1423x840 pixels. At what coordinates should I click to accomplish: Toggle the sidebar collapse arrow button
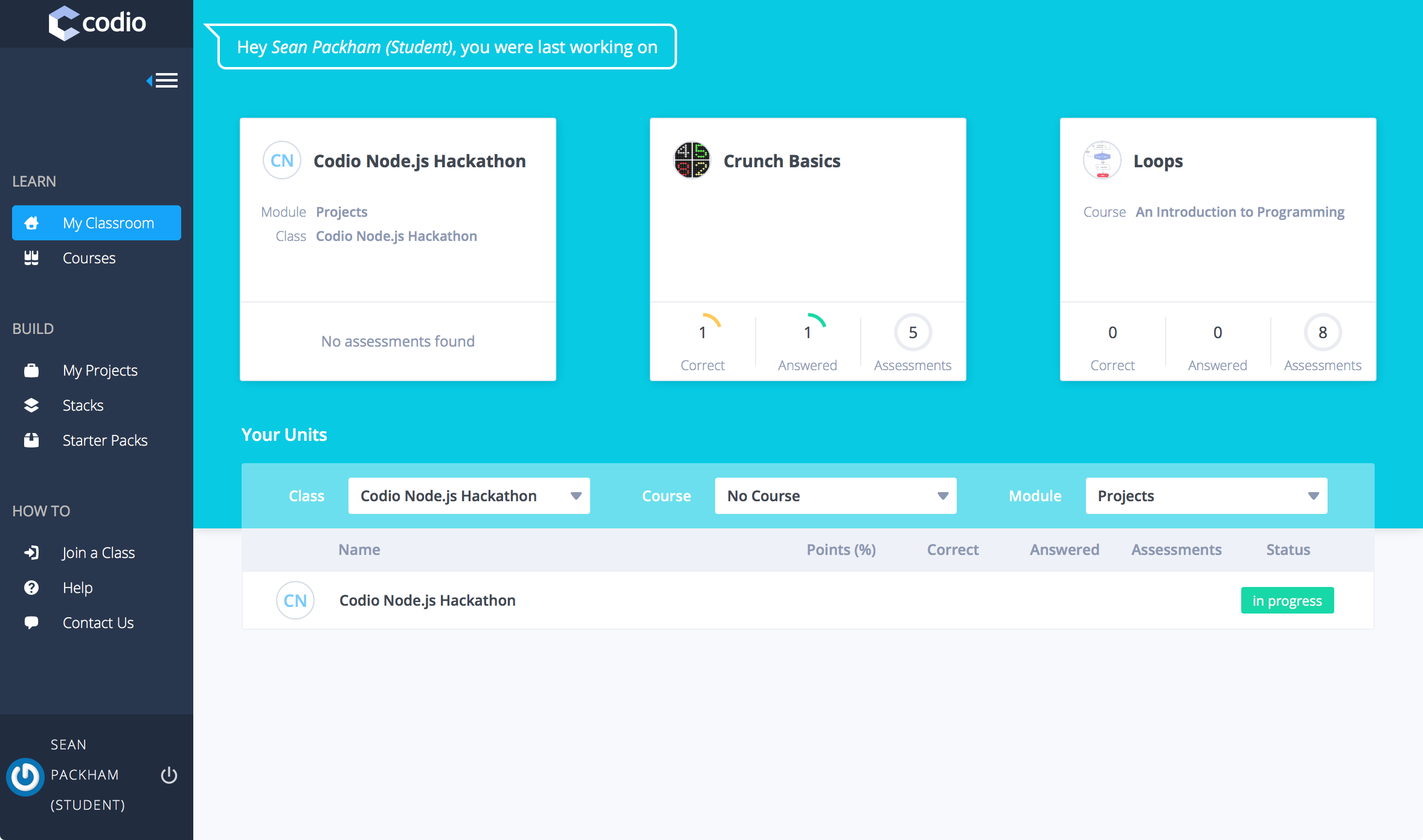coord(162,80)
